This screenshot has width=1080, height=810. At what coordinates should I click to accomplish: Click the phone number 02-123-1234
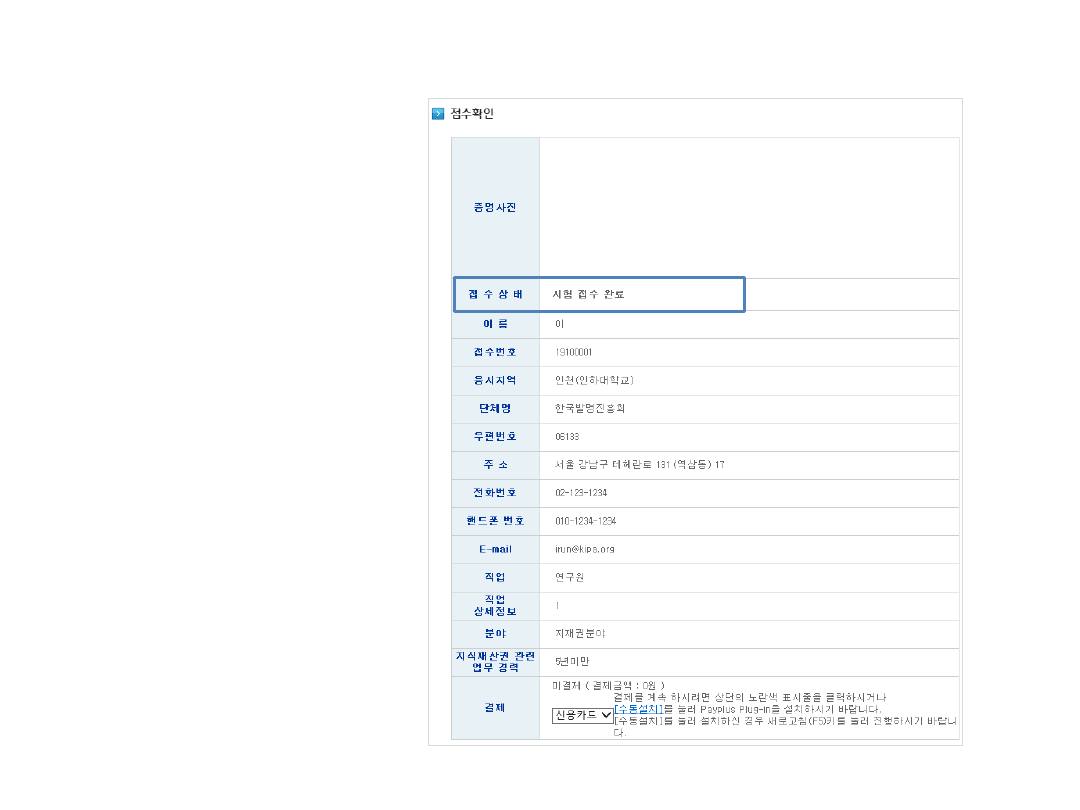pyautogui.click(x=581, y=493)
